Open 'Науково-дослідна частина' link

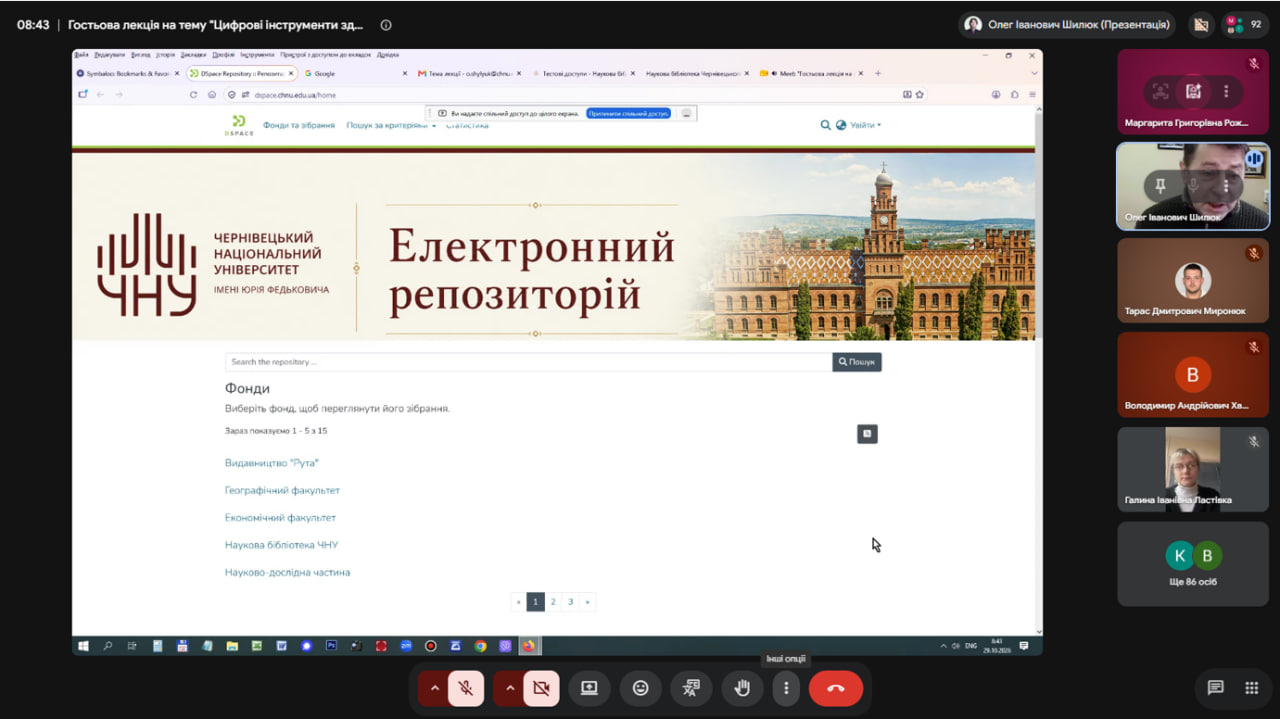click(x=288, y=573)
